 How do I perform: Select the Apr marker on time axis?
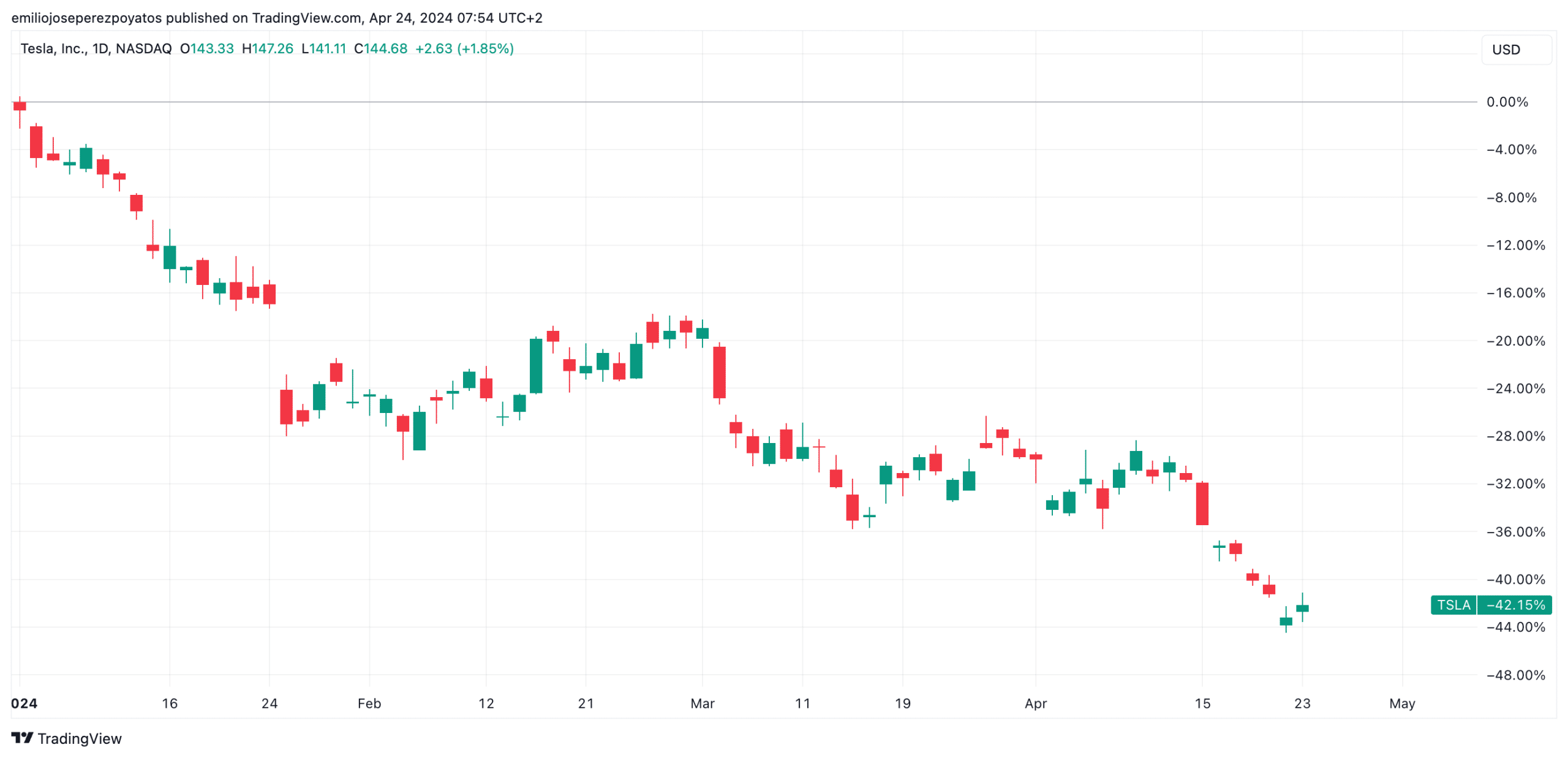1035,703
